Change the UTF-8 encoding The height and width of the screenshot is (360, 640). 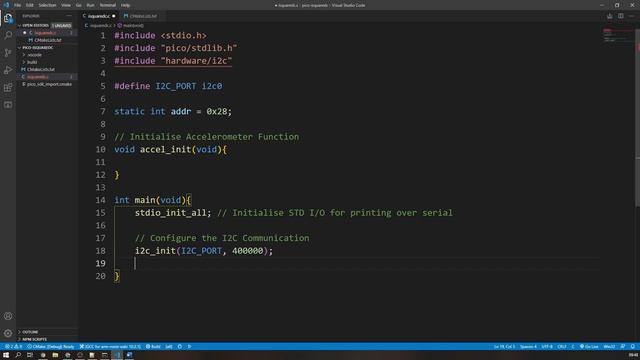(x=547, y=347)
